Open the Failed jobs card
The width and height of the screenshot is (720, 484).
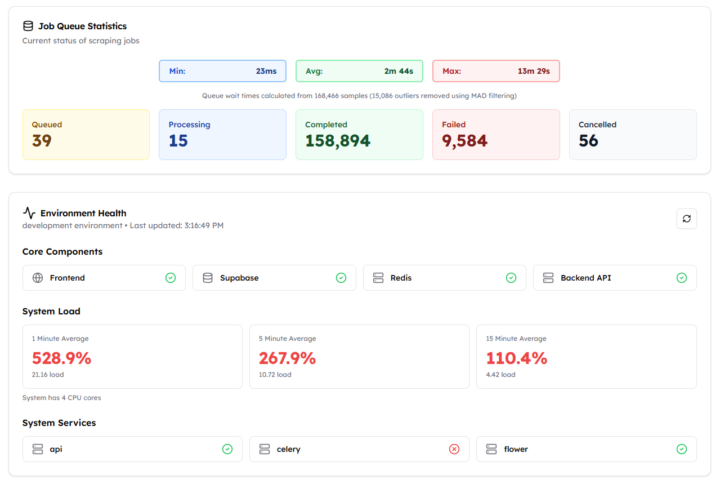coord(495,134)
